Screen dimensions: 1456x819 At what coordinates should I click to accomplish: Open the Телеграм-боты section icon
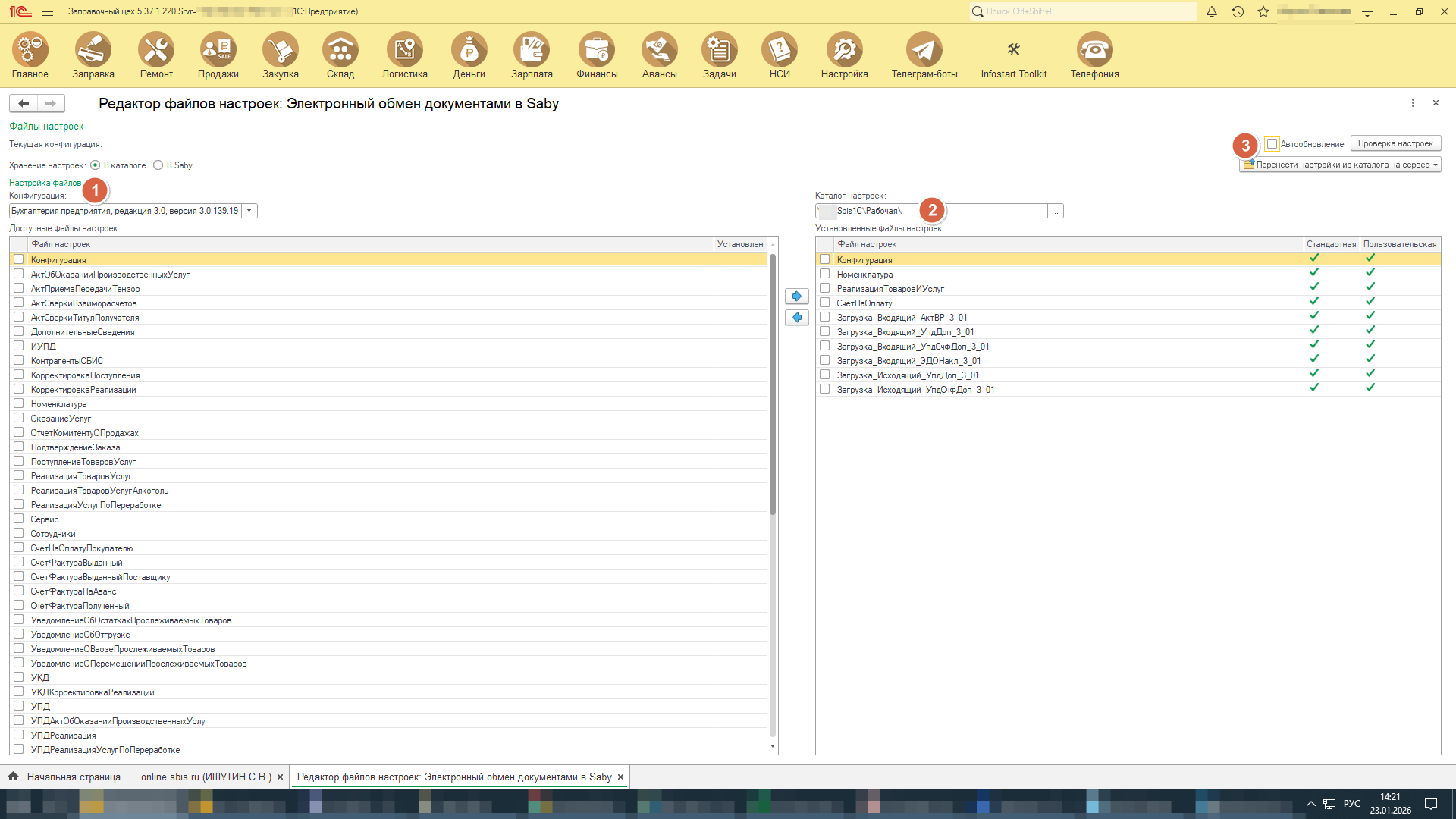(924, 50)
